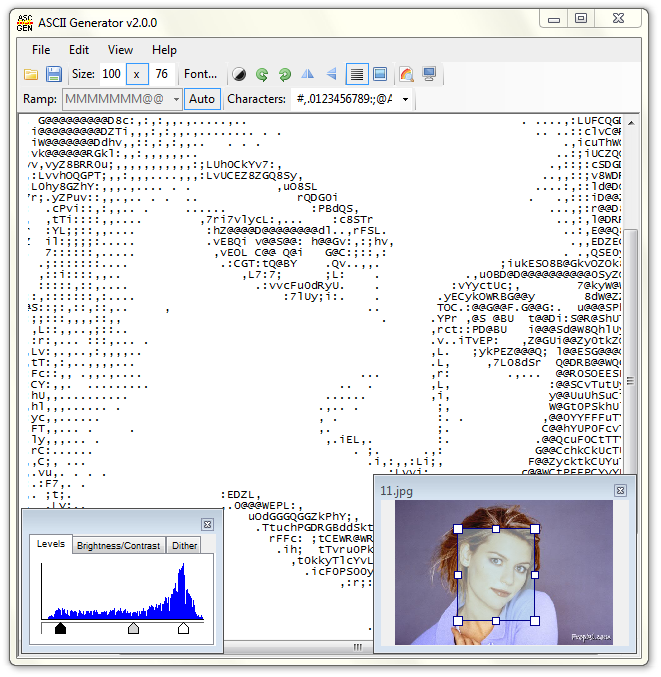Toggle the text lines view button
The width and height of the screenshot is (661, 677).
pyautogui.click(x=356, y=74)
